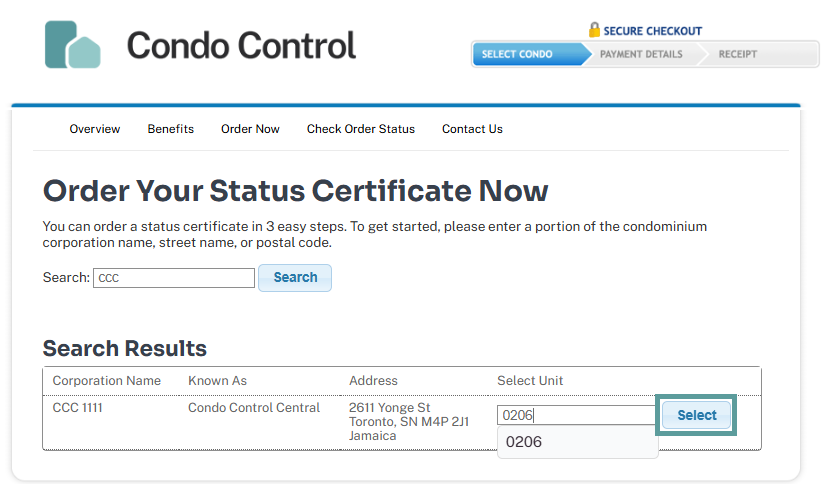Screen dimensions: 827x493
Task: Click the secure checkout padlock icon
Action: 594,30
